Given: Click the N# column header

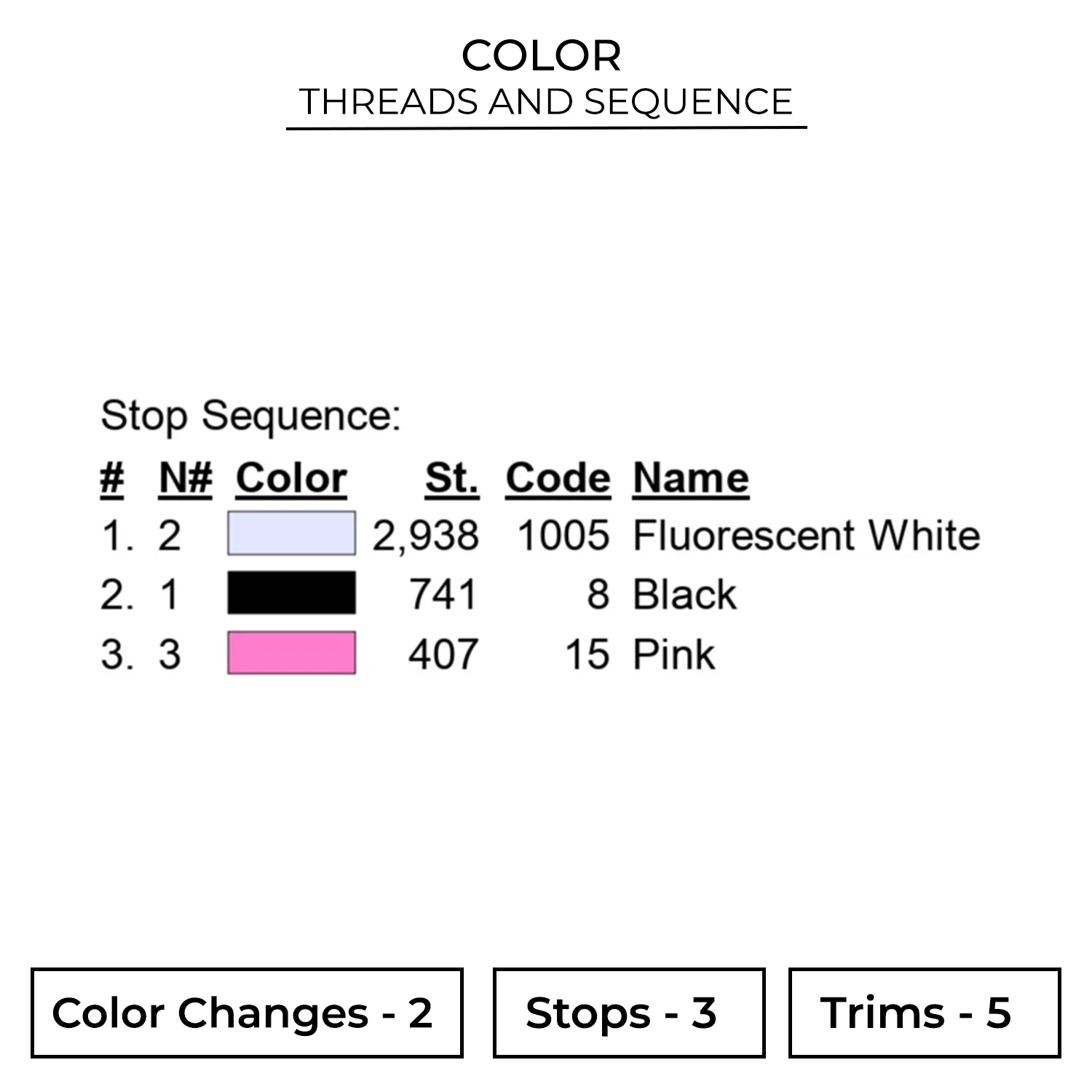Looking at the screenshot, I should [185, 478].
